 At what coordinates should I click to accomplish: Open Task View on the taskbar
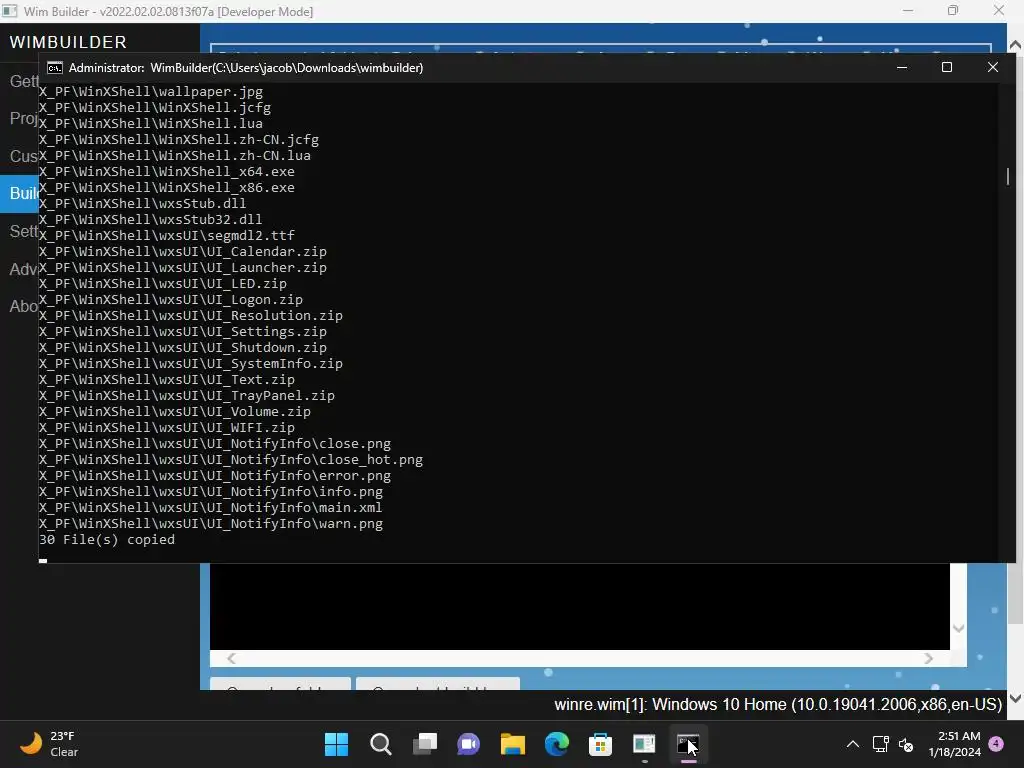click(424, 744)
